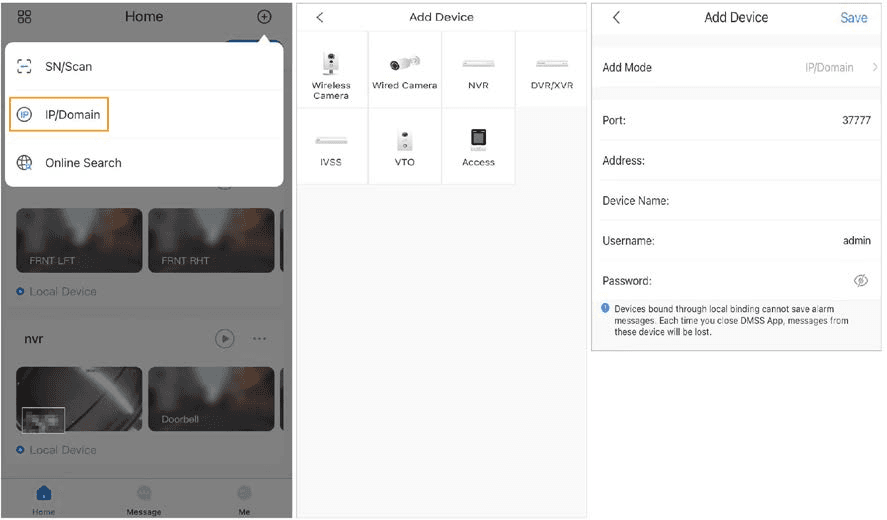
Task: Select the Access device type
Action: [479, 147]
